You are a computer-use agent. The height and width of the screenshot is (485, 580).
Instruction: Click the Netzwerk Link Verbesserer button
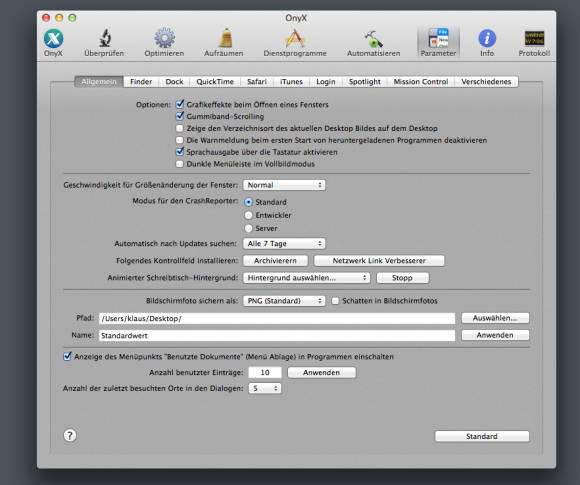point(379,261)
